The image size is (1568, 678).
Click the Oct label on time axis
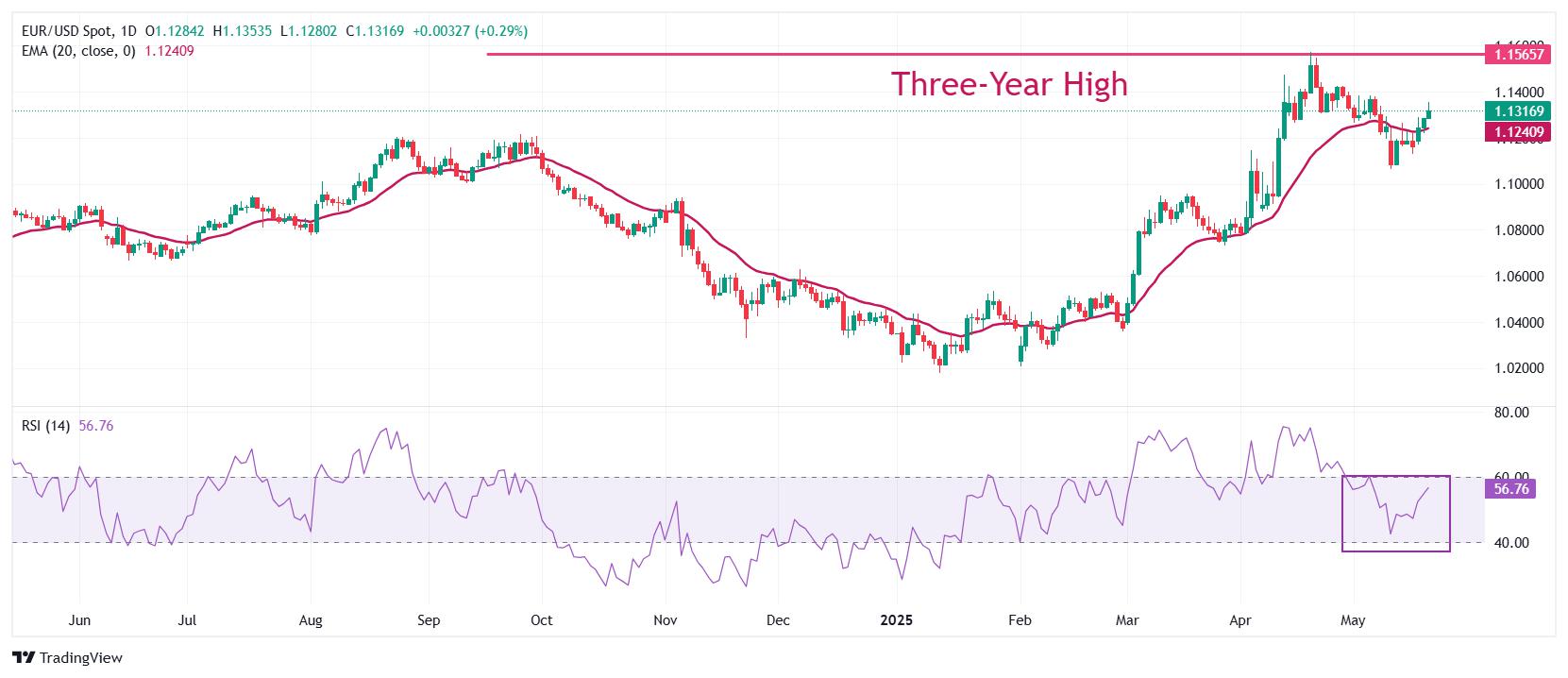click(x=541, y=620)
